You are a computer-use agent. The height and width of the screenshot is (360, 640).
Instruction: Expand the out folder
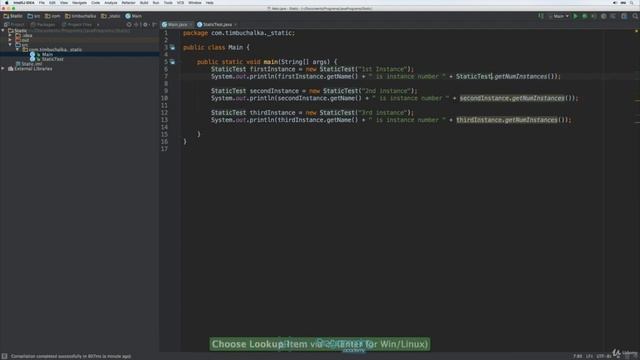pos(10,40)
